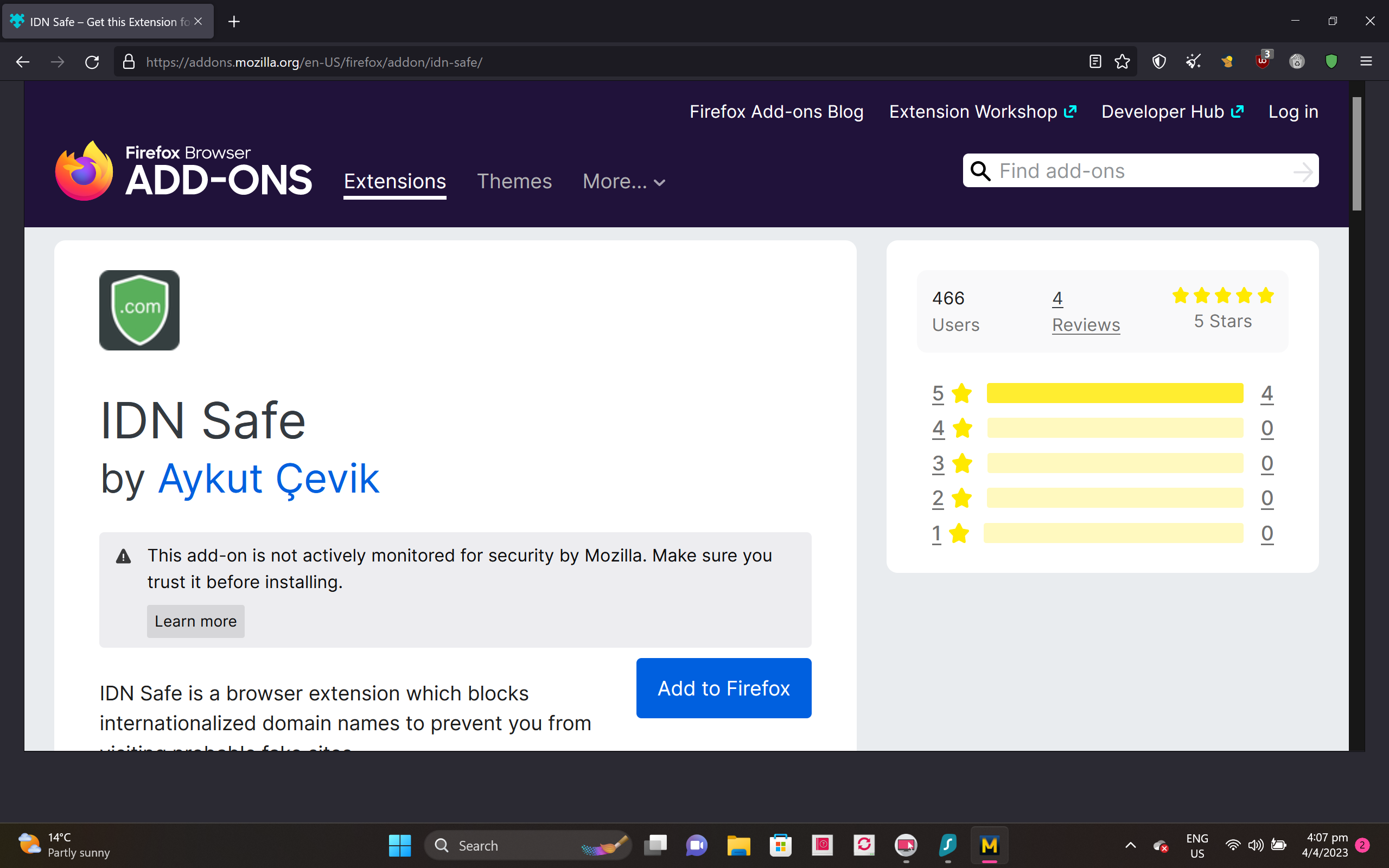The image size is (1389, 868).
Task: Bookmark this page with the star icon
Action: click(1122, 61)
